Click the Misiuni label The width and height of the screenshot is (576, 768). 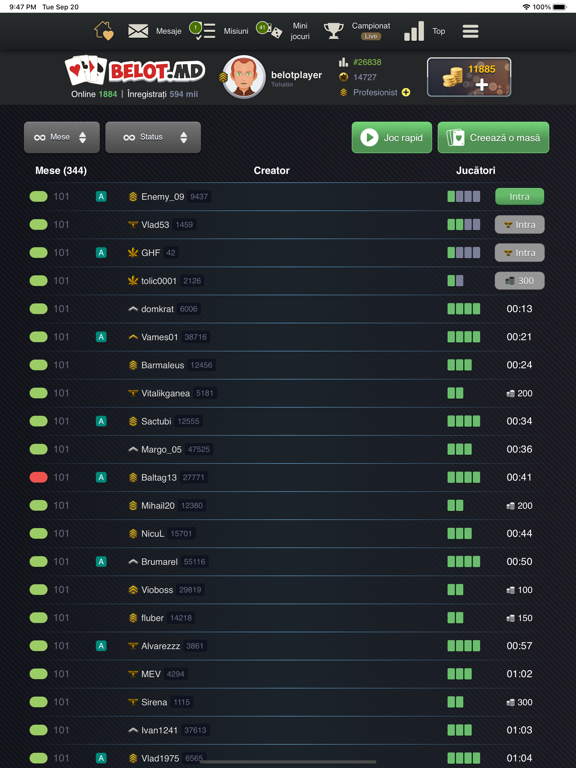236,31
